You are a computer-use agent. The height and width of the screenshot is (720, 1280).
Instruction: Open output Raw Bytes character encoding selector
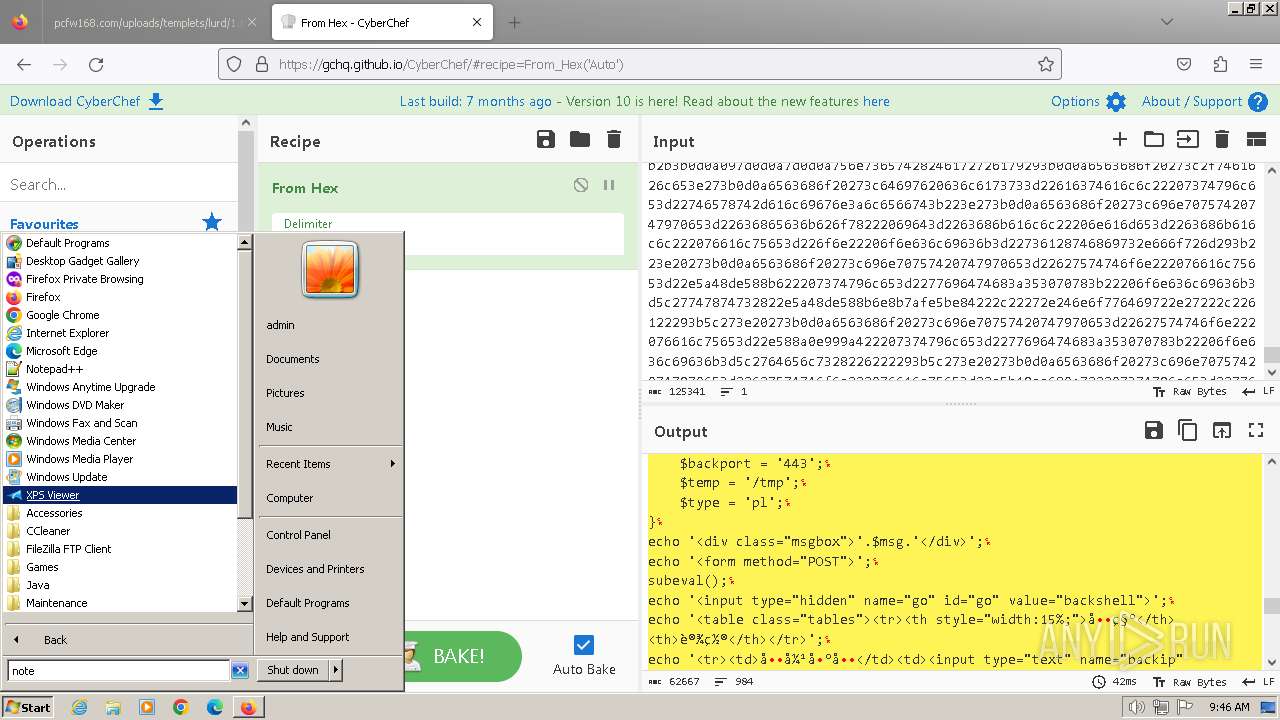(x=1190, y=681)
